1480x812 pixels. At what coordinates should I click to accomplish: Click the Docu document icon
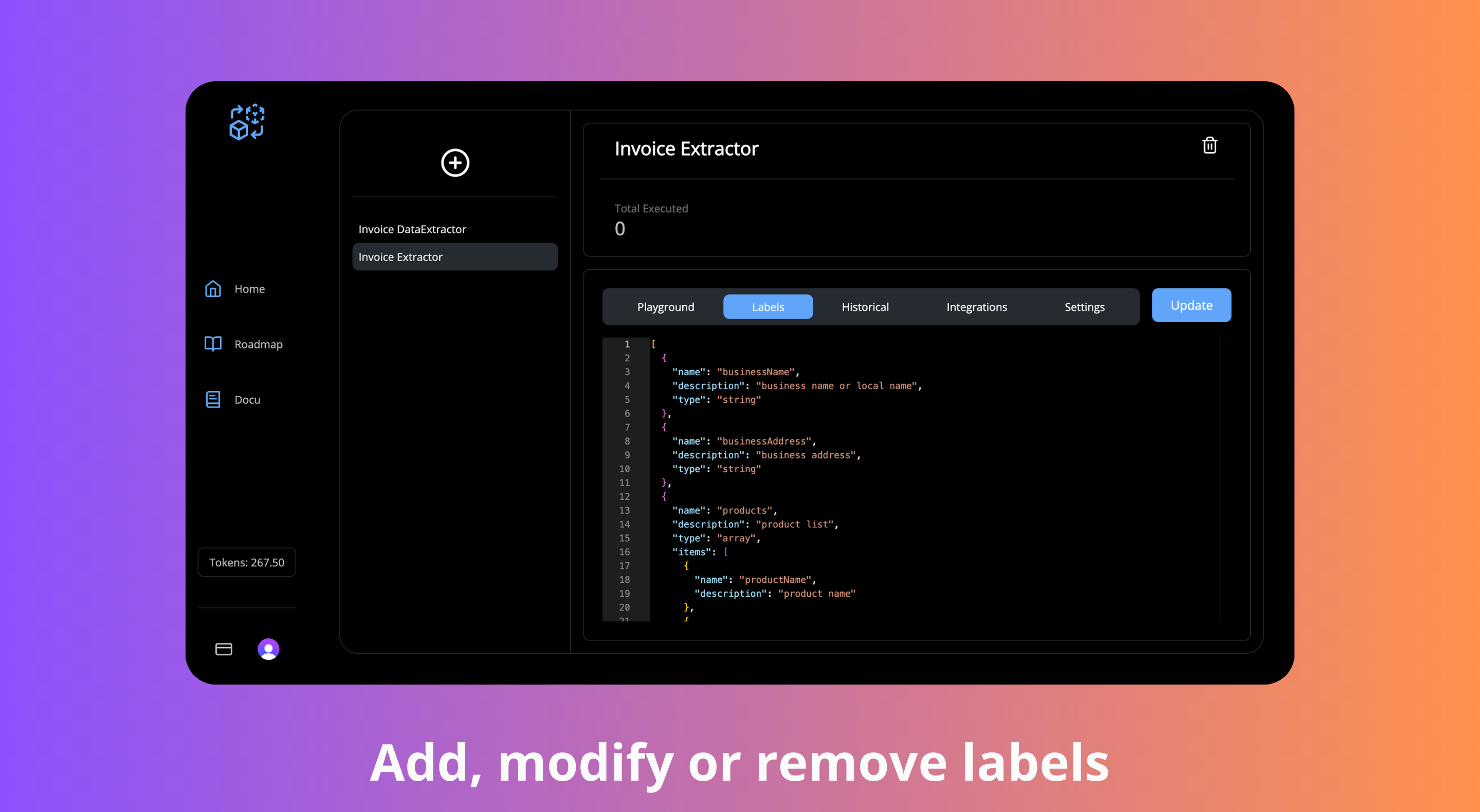[x=213, y=399]
